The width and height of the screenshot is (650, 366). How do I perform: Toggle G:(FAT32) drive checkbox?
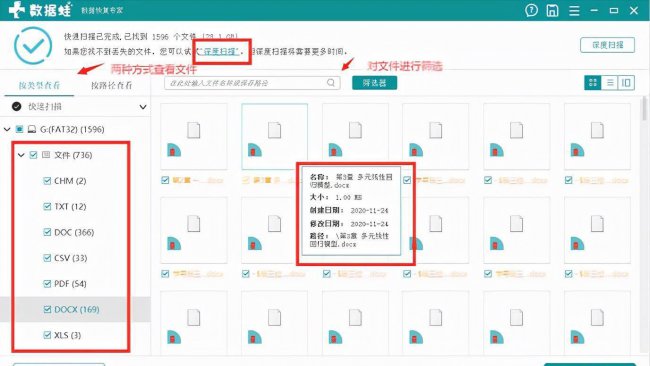[19, 129]
